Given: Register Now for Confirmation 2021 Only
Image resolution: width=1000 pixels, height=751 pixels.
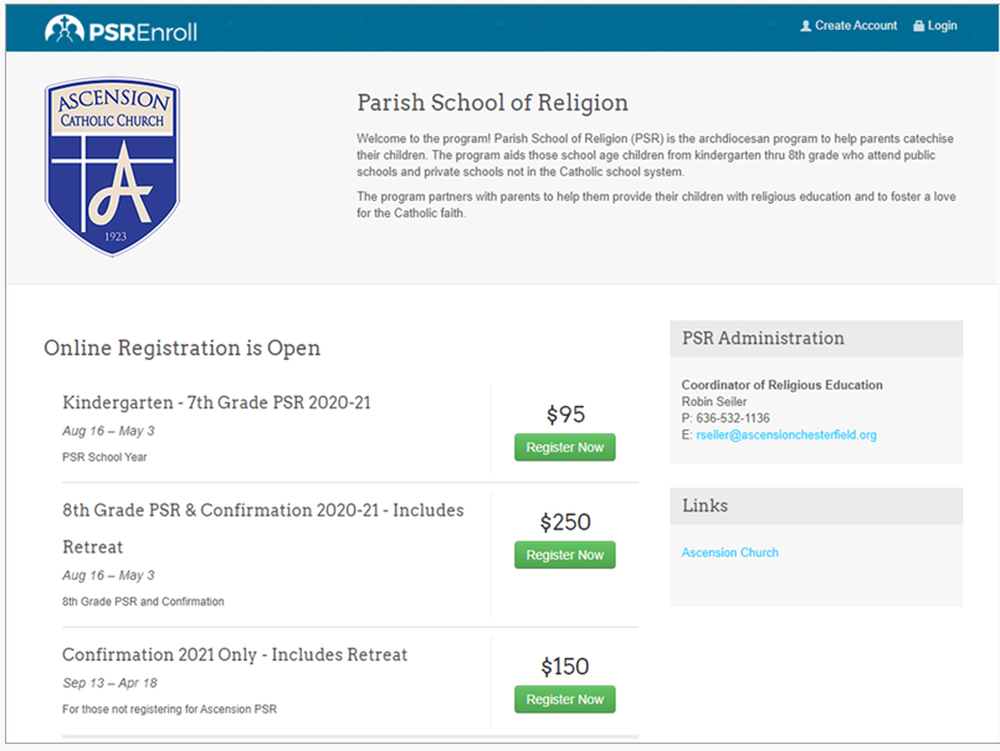Looking at the screenshot, I should coord(565,699).
